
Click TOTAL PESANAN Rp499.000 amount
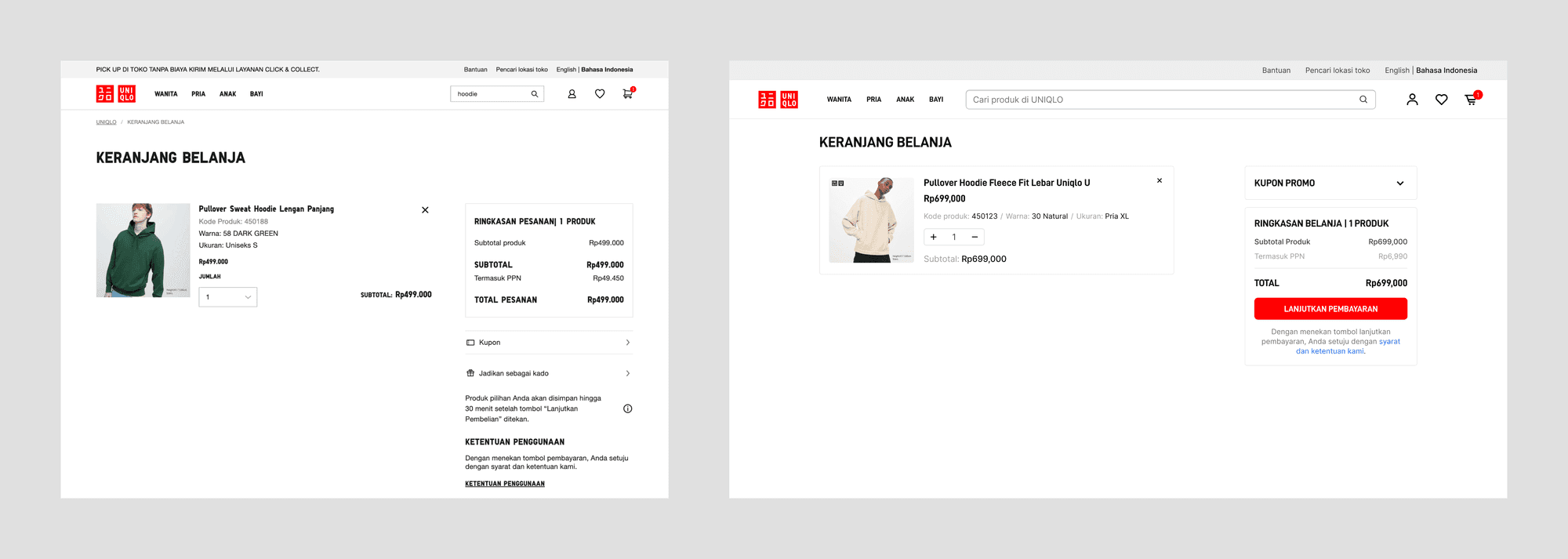[605, 300]
